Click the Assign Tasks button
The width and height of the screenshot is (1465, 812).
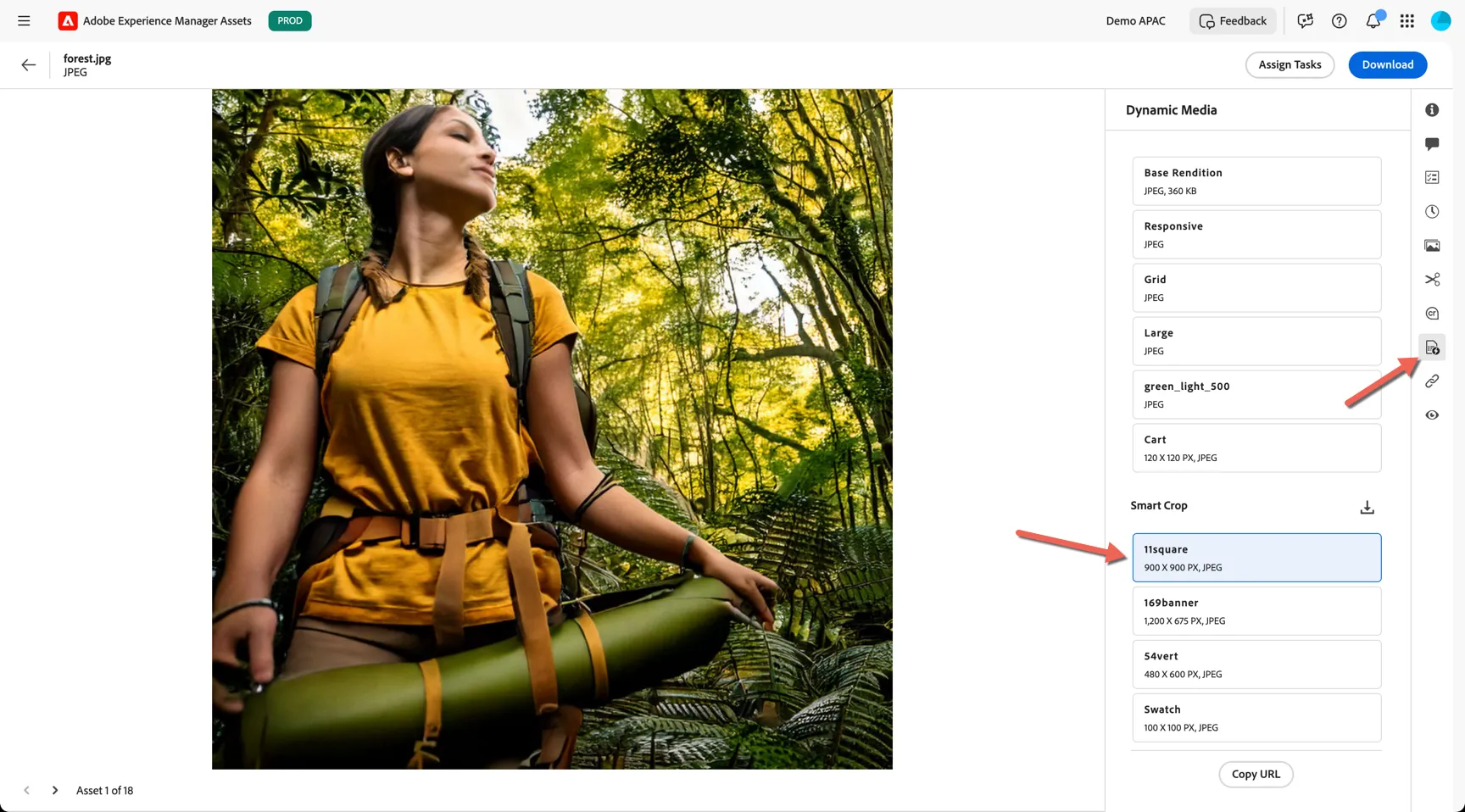pos(1290,65)
